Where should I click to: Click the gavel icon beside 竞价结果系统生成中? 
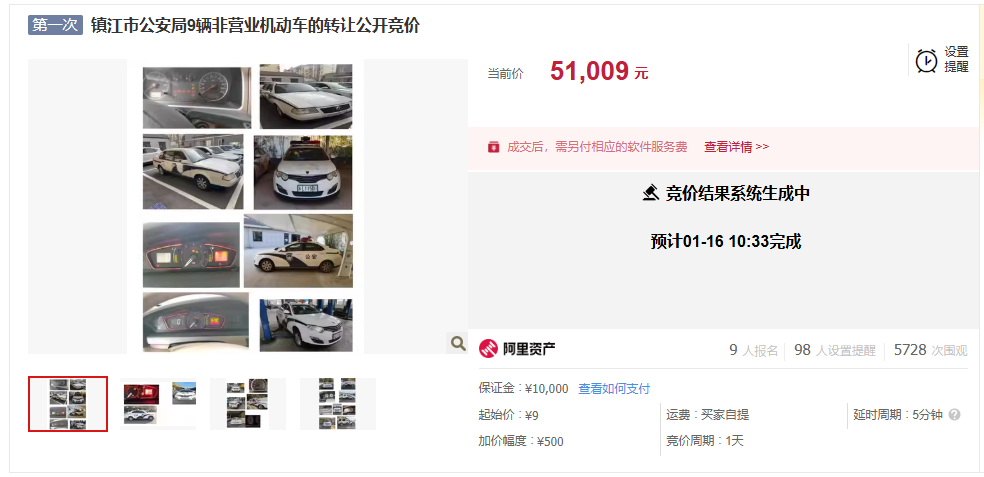[651, 193]
